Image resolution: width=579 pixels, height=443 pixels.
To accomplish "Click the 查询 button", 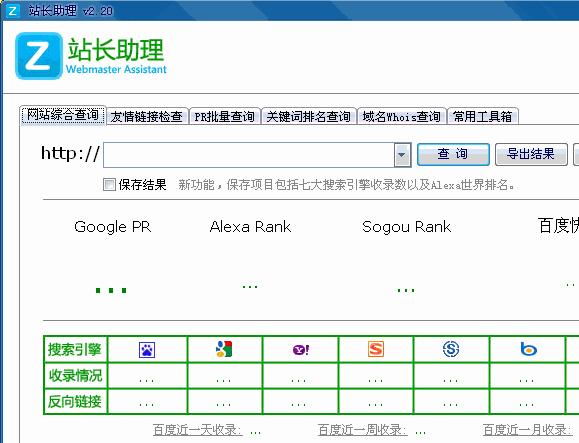I will point(453,154).
